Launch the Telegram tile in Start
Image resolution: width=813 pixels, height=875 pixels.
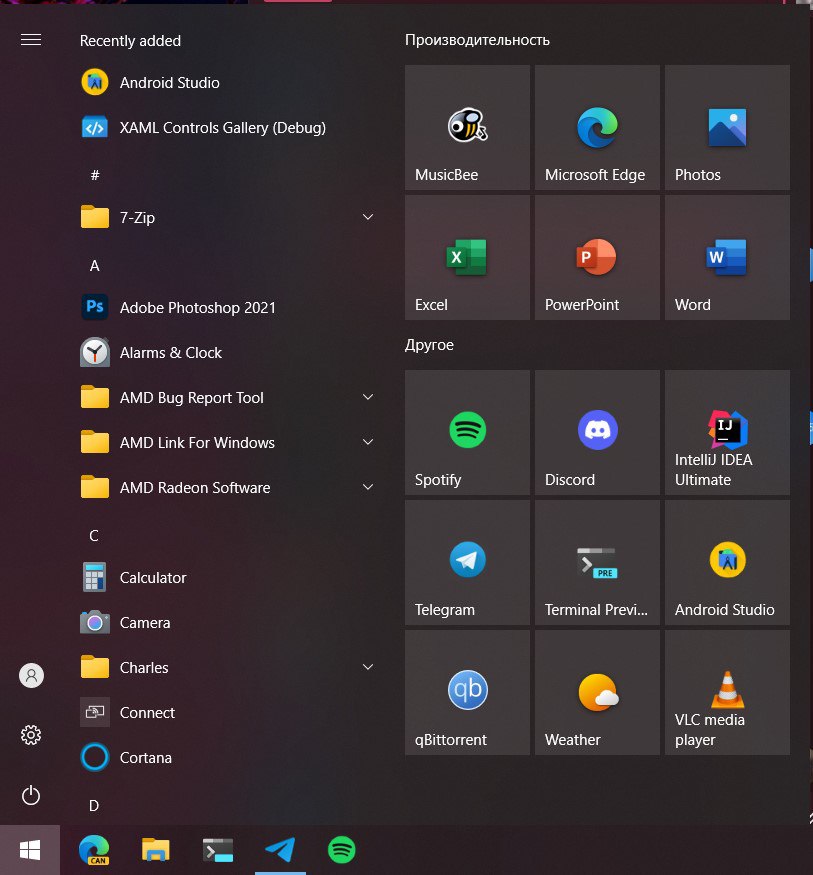467,562
